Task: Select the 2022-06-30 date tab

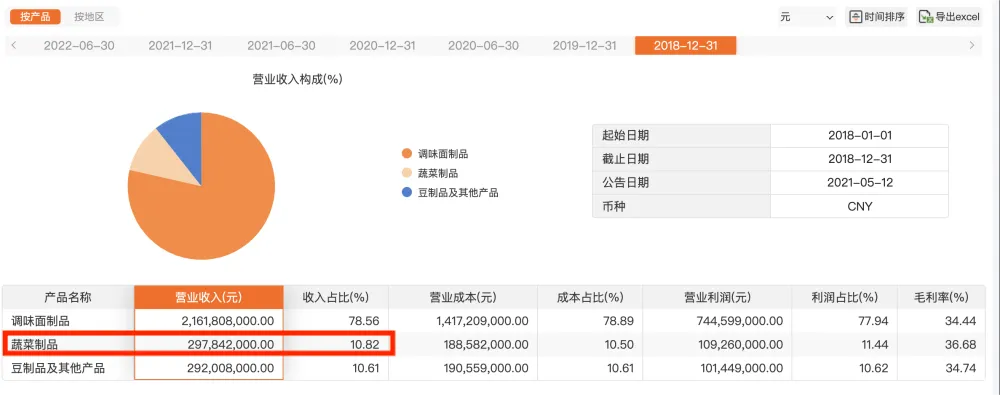Action: (79, 46)
